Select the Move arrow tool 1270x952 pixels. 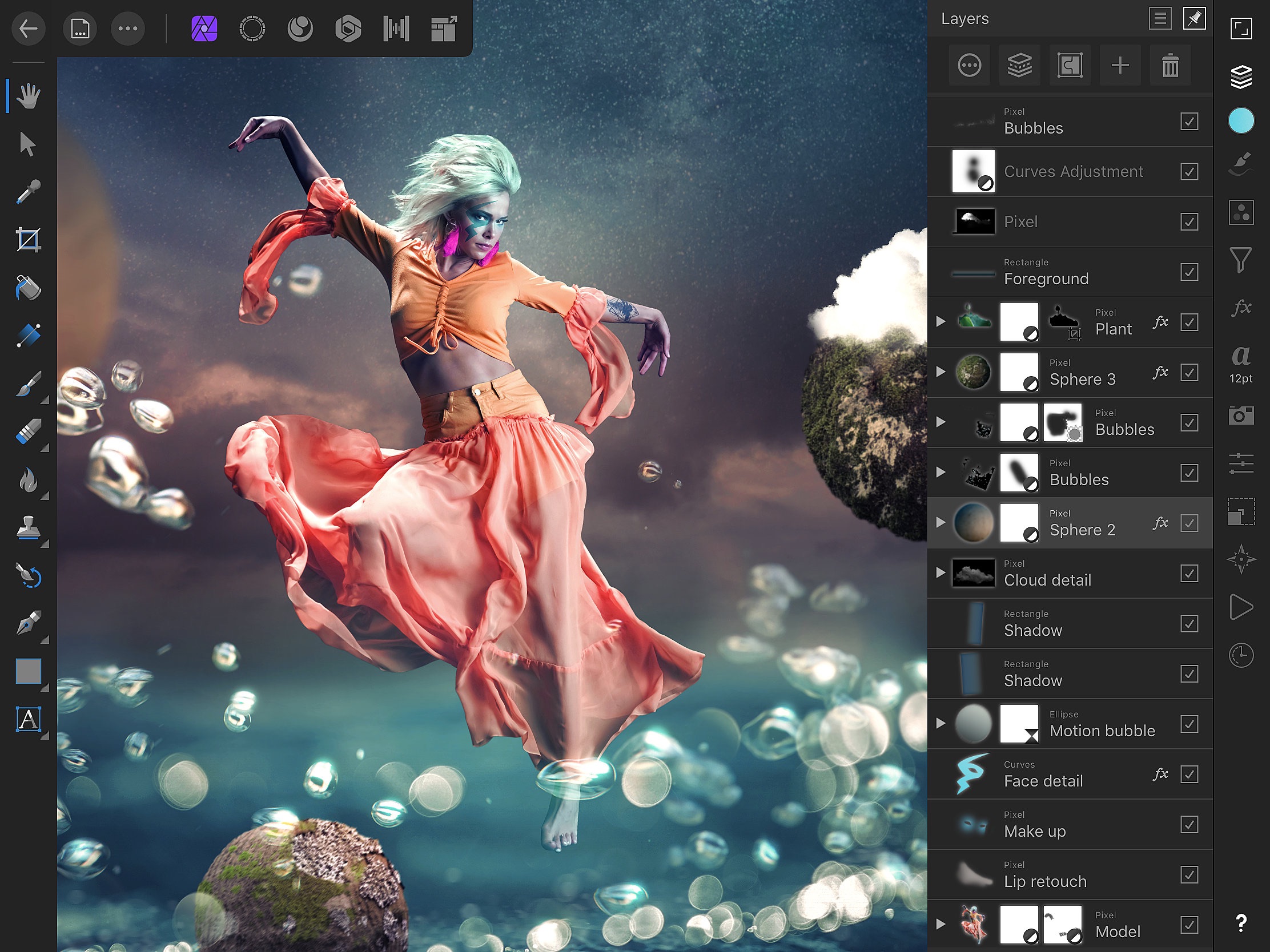[x=28, y=143]
